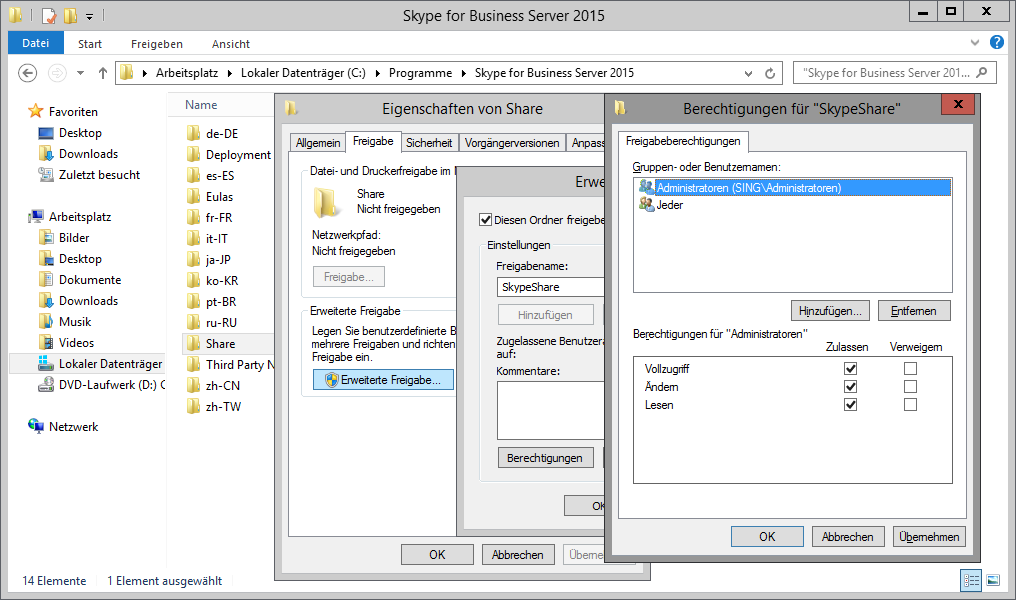Switch to details view icon in status bar

coord(971,581)
